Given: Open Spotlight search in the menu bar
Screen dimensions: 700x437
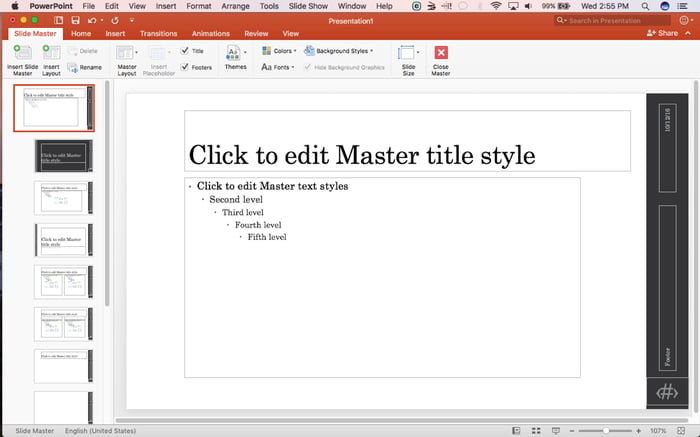Looking at the screenshot, I should [x=645, y=6].
